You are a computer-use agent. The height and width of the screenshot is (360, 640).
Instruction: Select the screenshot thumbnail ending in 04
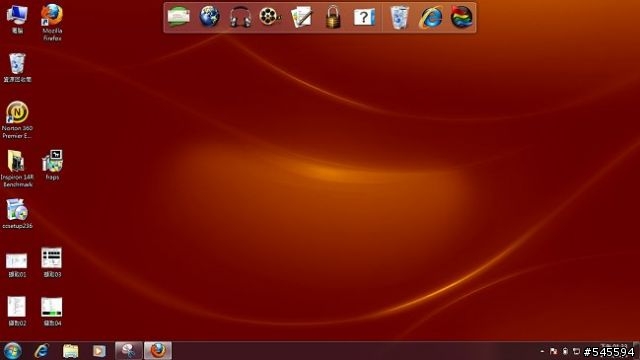(x=52, y=311)
